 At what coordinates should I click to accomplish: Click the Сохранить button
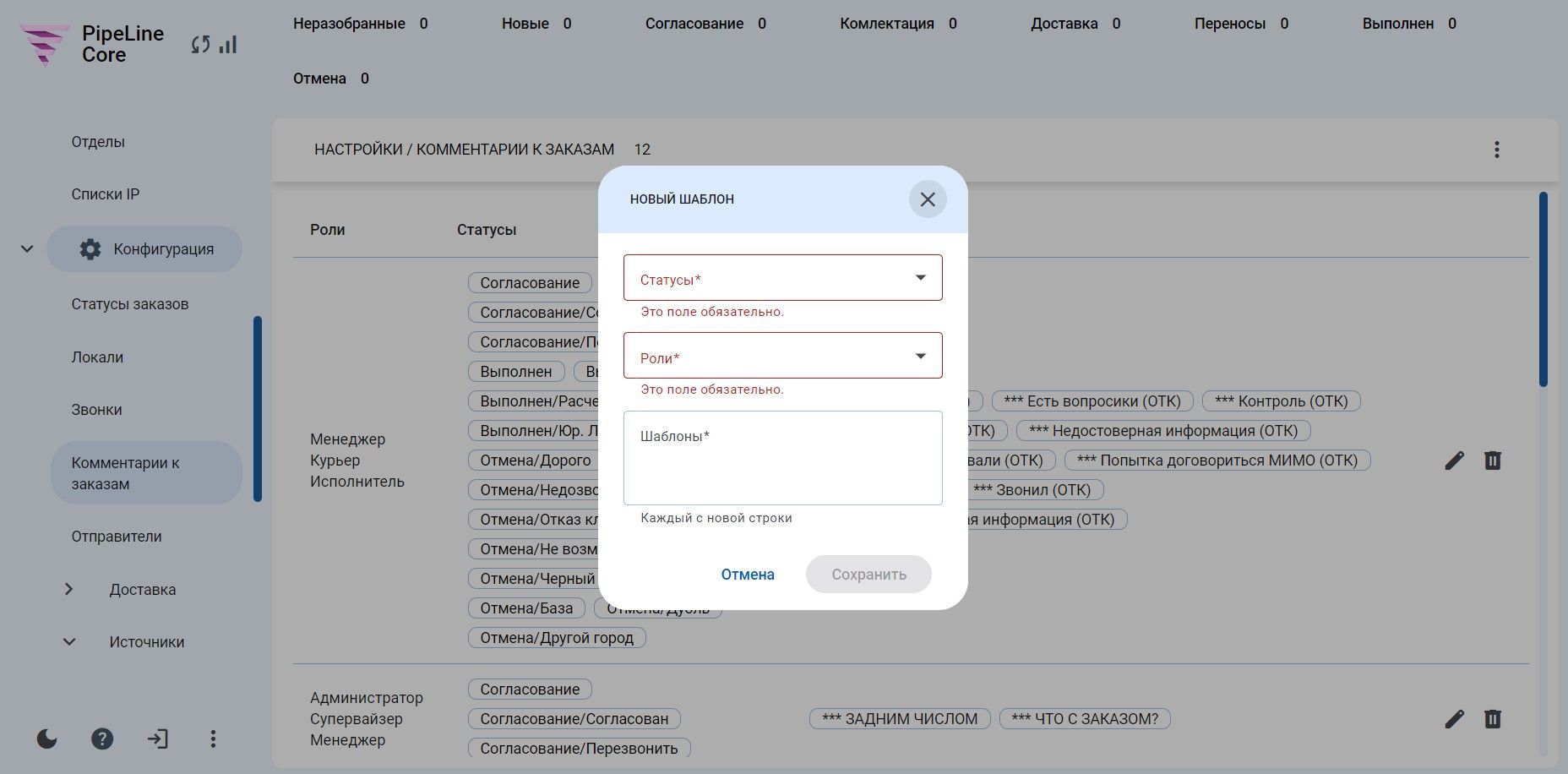(868, 575)
